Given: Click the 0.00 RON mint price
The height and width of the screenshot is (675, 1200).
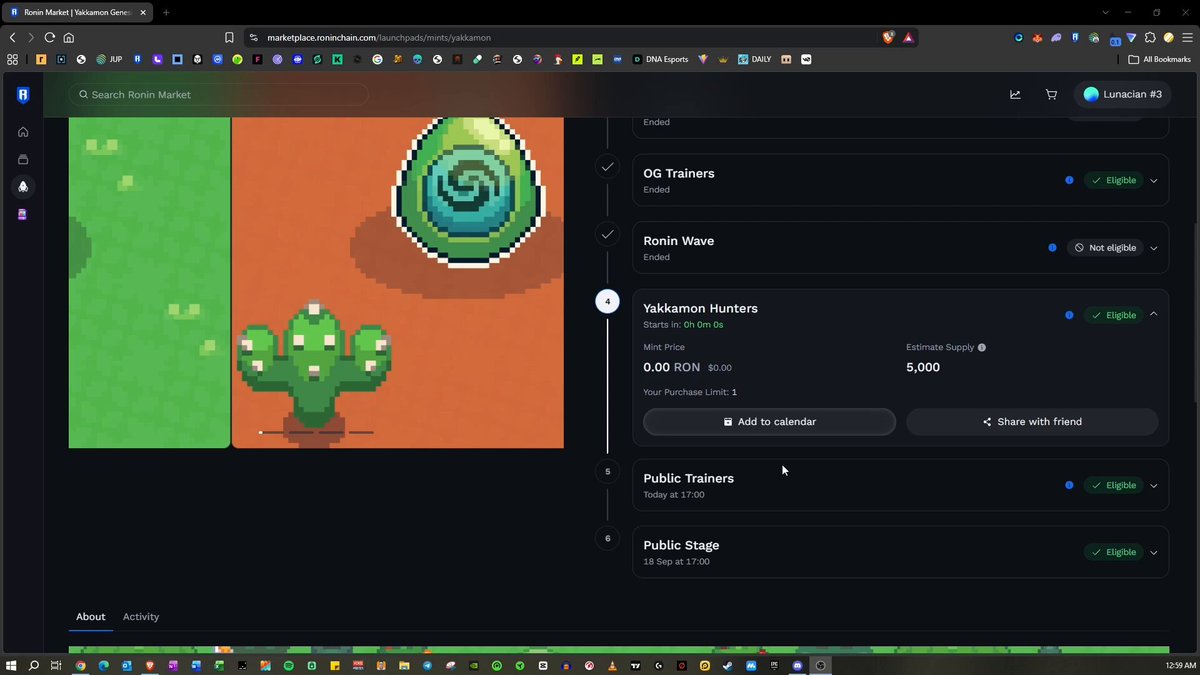Looking at the screenshot, I should [672, 367].
